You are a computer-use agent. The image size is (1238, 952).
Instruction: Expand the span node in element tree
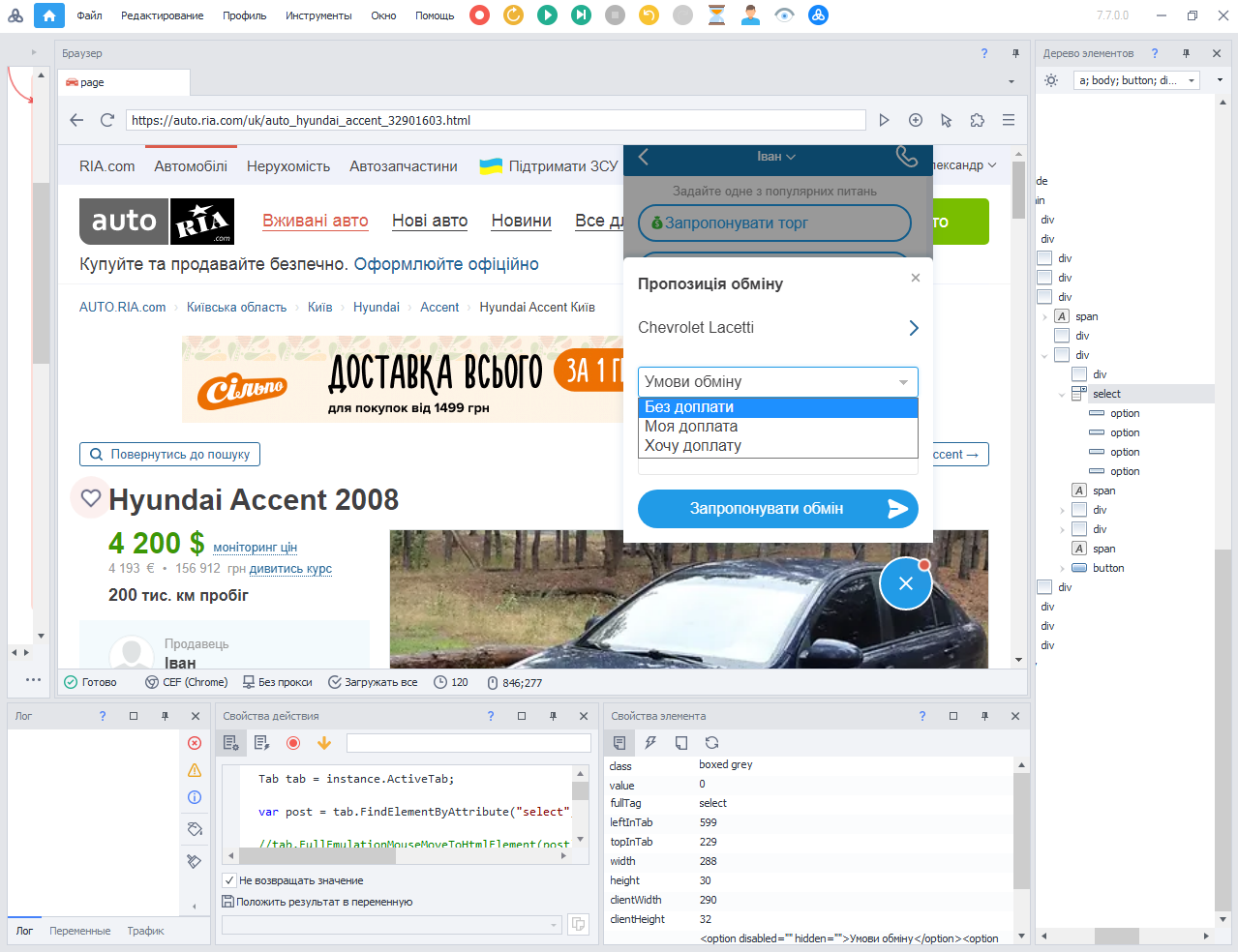1044,317
